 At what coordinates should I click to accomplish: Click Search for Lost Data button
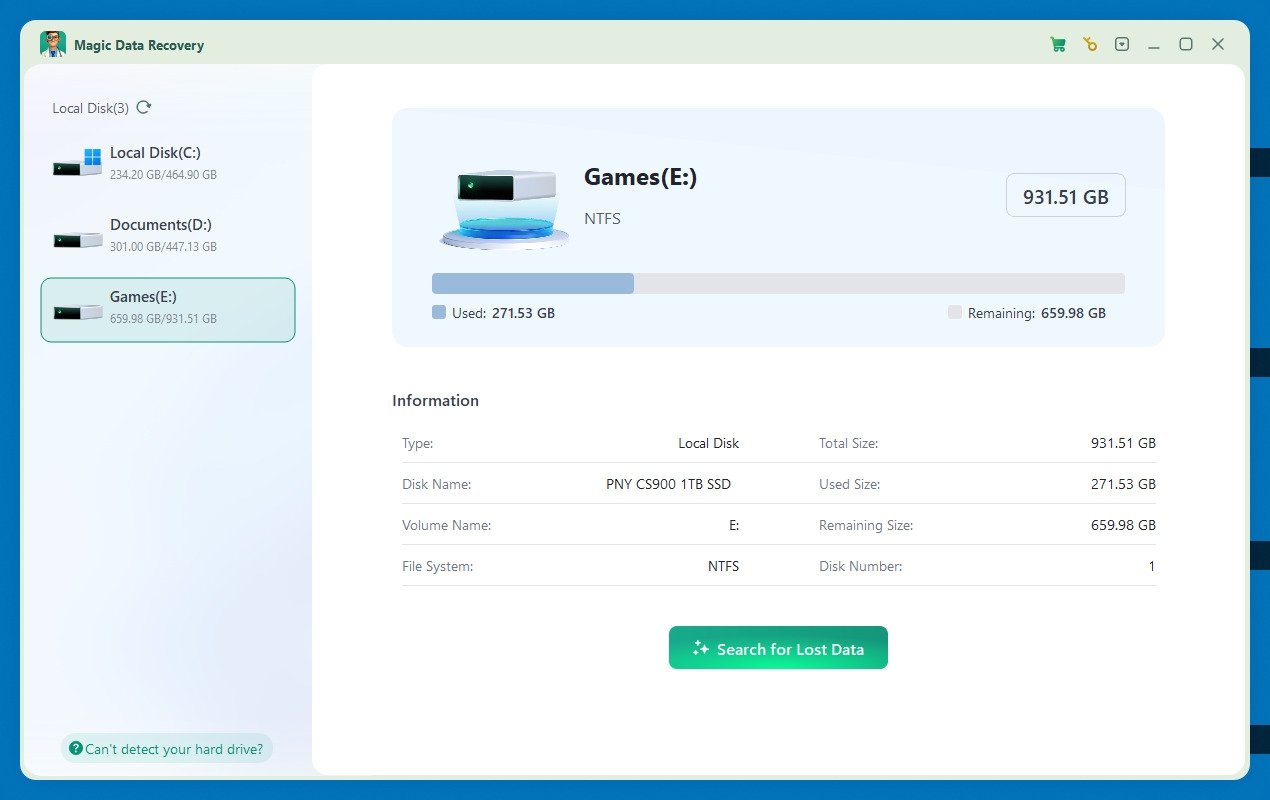[x=778, y=648]
